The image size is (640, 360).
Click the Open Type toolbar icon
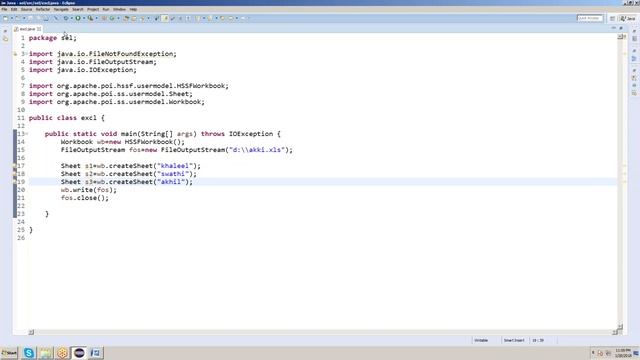(x=126, y=18)
